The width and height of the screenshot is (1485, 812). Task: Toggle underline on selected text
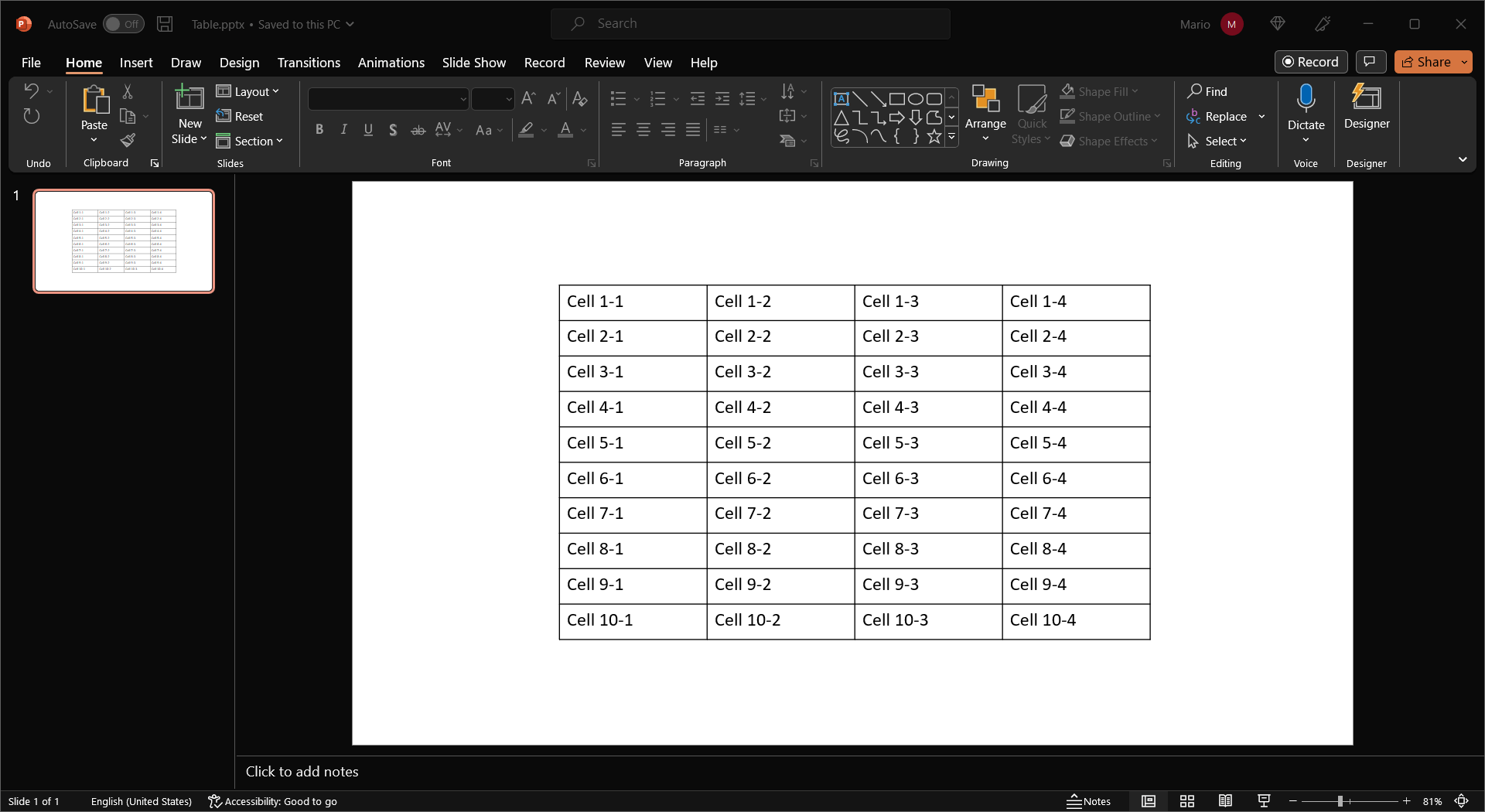368,129
